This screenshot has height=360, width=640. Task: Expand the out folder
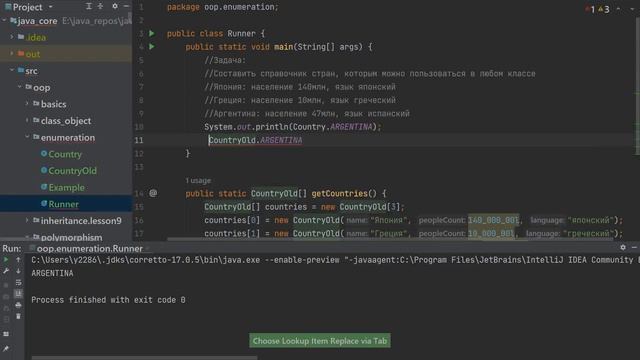(12, 54)
